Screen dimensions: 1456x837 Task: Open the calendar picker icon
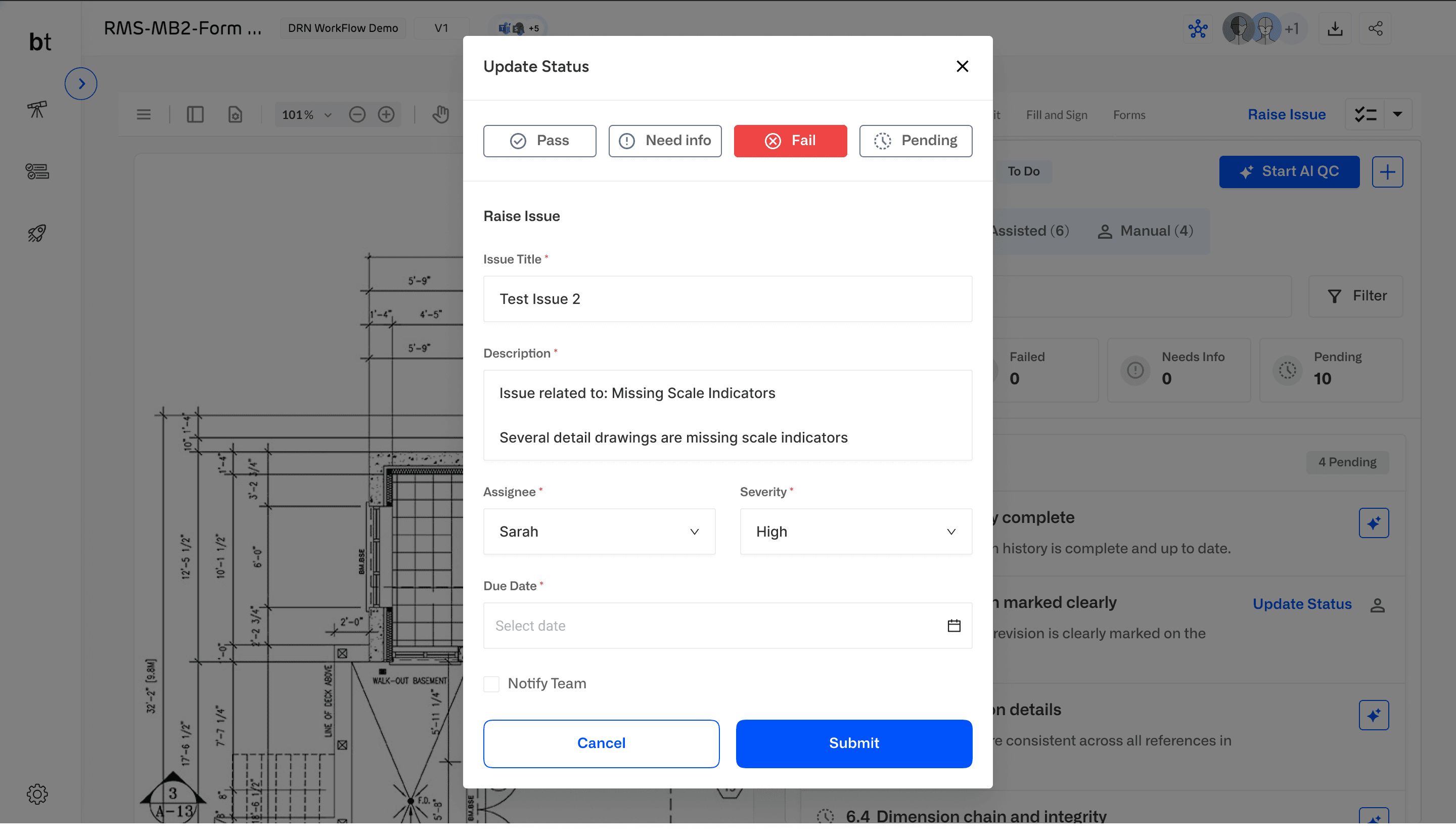click(x=954, y=626)
